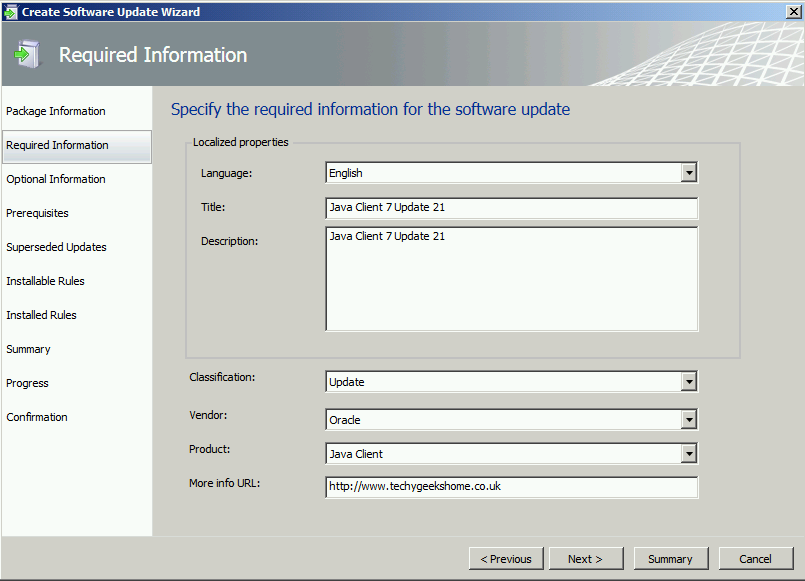Click the Language: label
The image size is (805, 581).
226,173
